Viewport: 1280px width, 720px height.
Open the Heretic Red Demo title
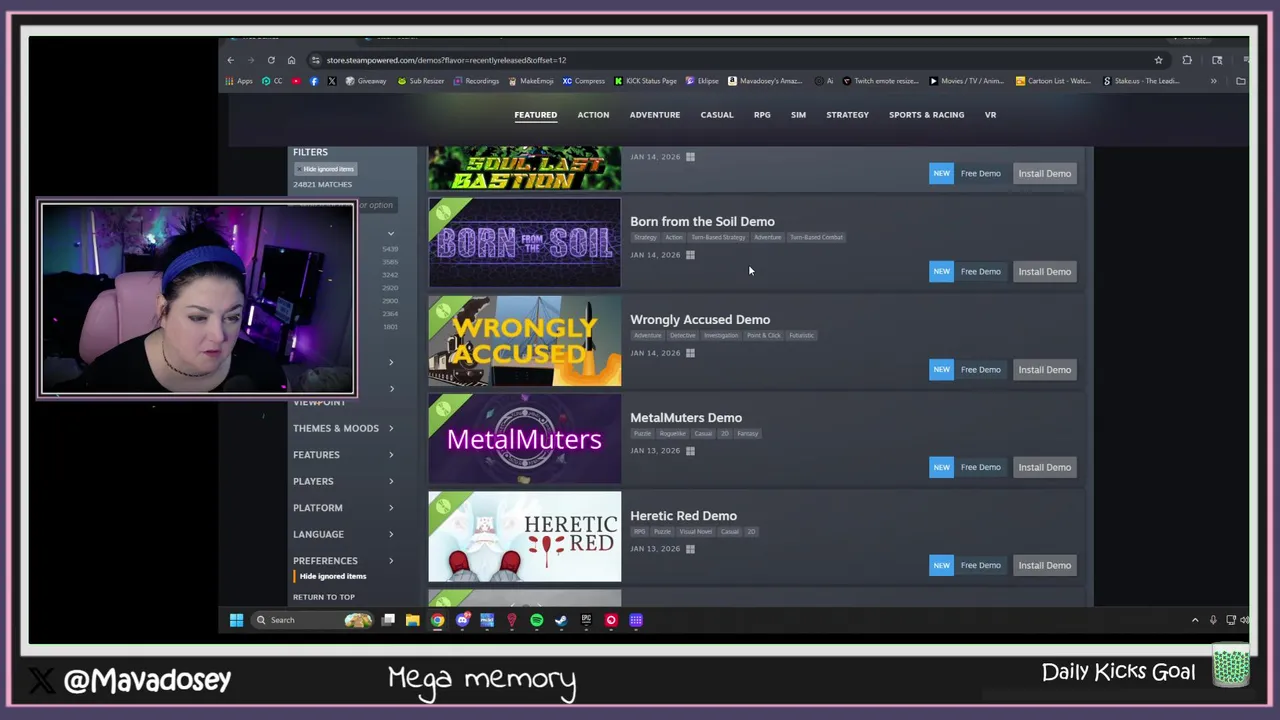[x=683, y=516]
